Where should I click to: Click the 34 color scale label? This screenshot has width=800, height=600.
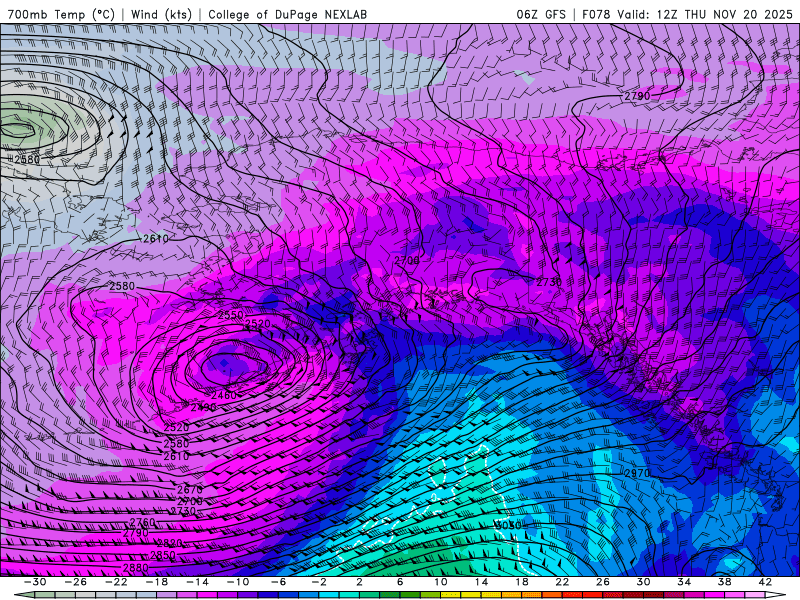point(684,582)
